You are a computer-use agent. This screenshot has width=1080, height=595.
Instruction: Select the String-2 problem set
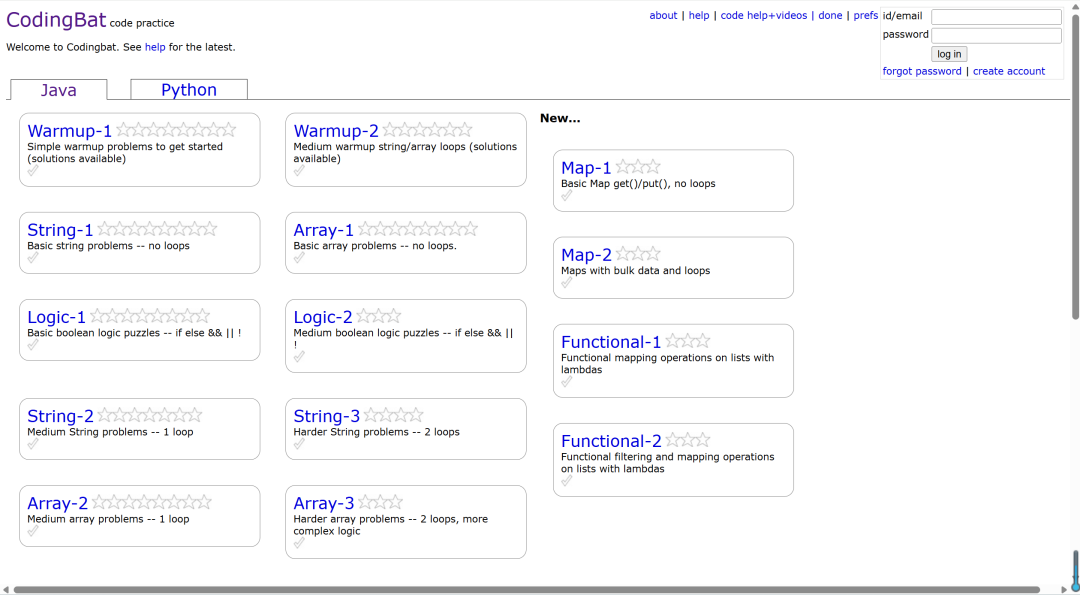tap(61, 416)
